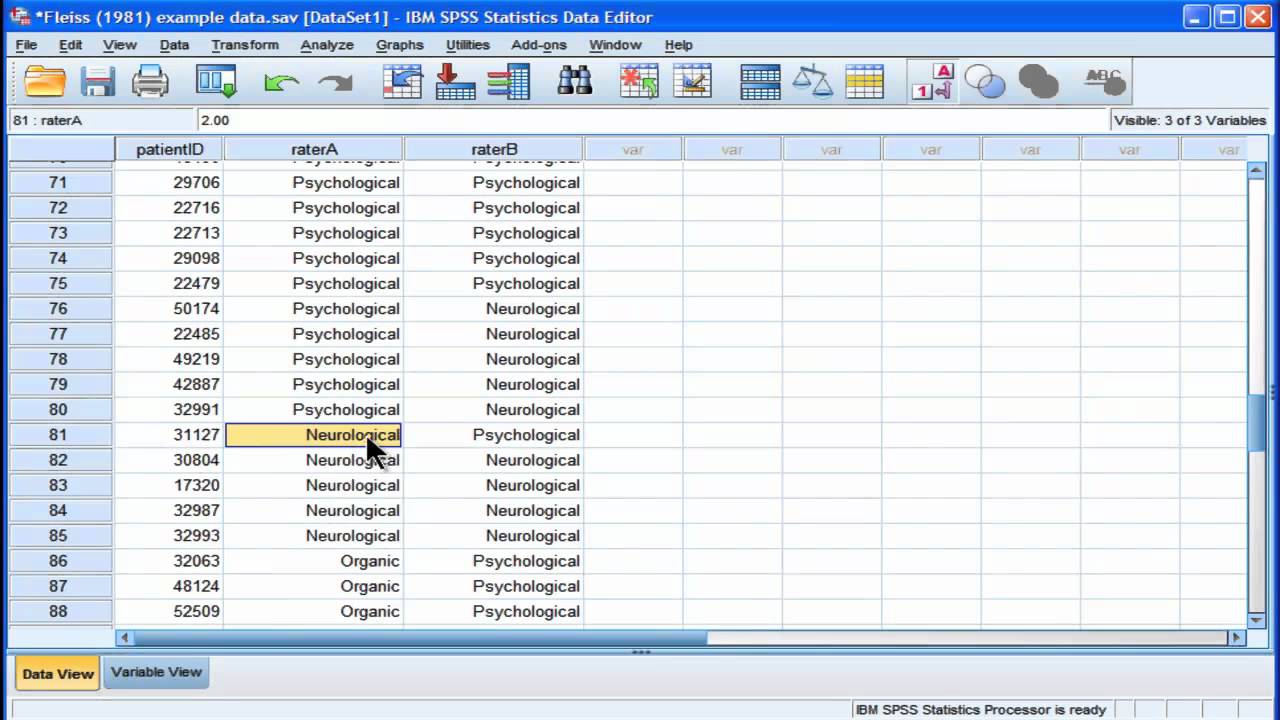Open the Transform menu

click(245, 45)
